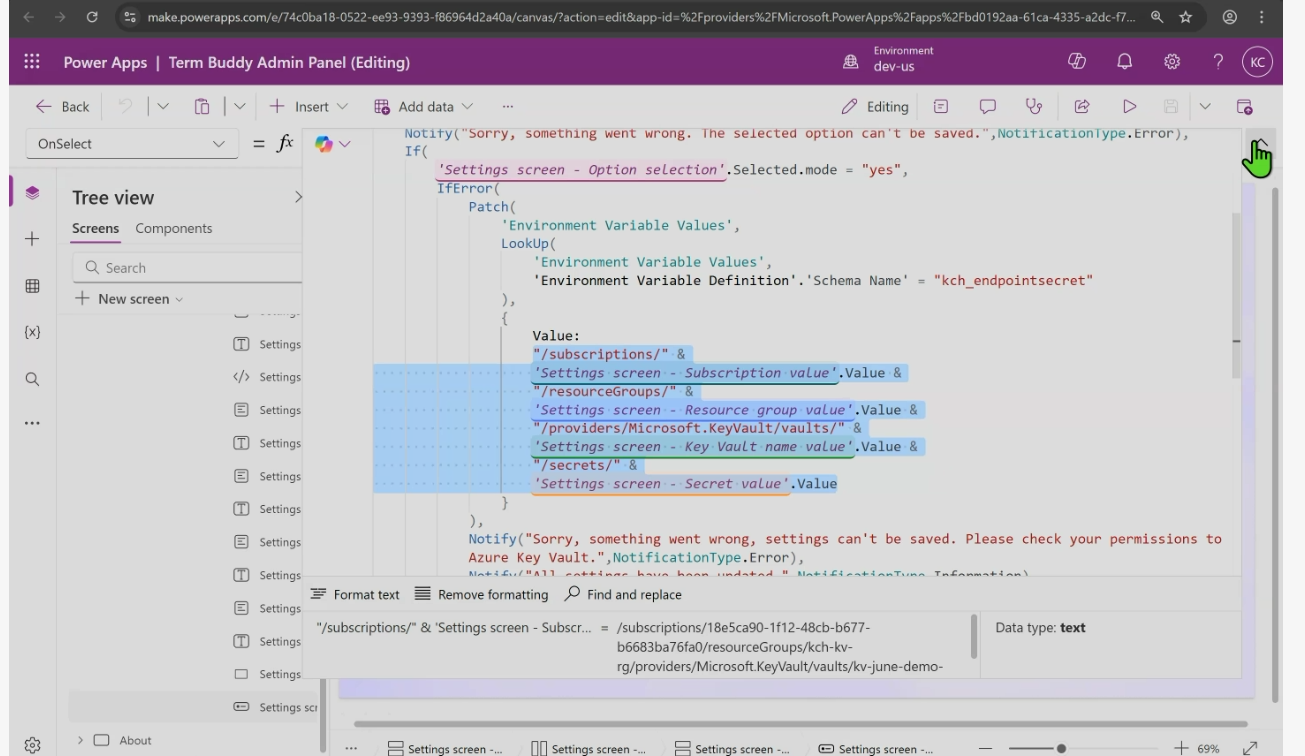This screenshot has width=1305, height=756.
Task: Open the toolbar overflow ellipsis
Action: click(508, 107)
